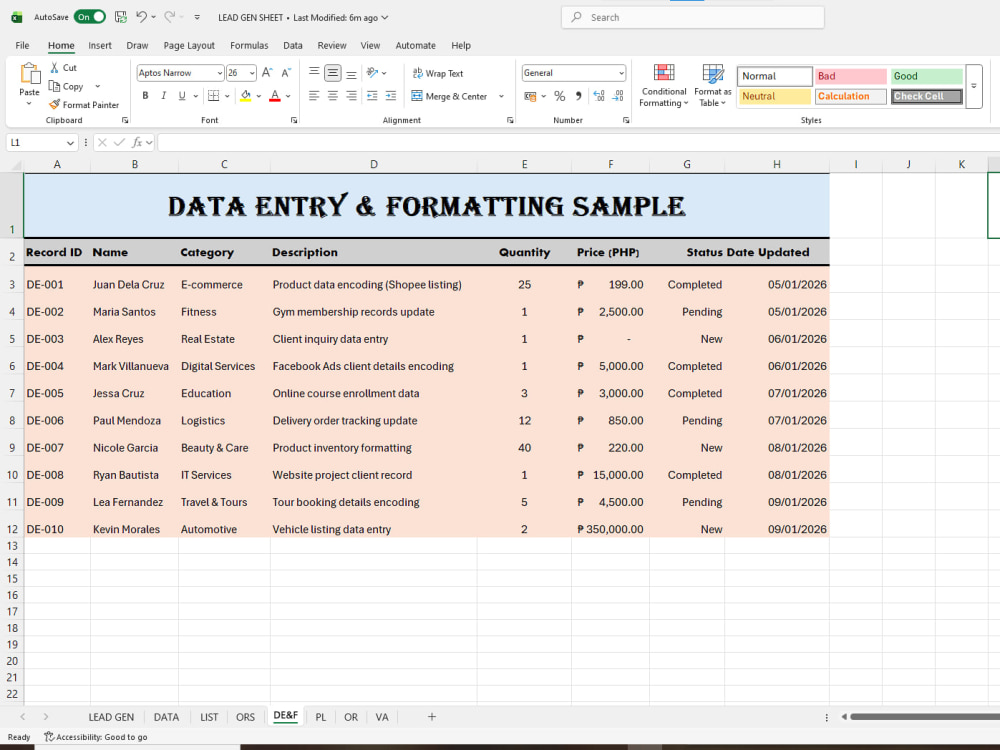Image resolution: width=1000 pixels, height=750 pixels.
Task: Click the Redo arrow icon
Action: (x=170, y=17)
